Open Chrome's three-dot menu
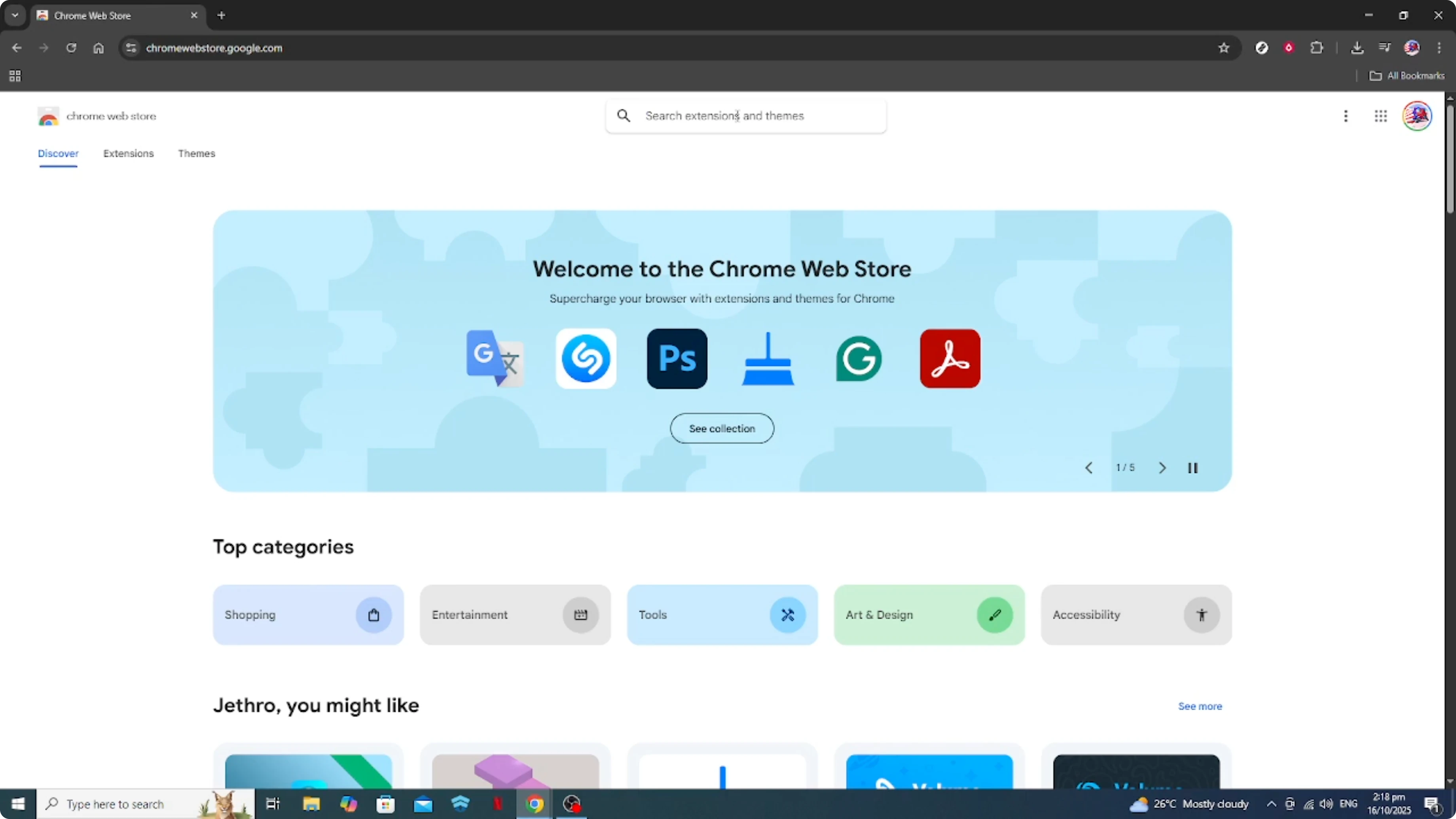Viewport: 1456px width, 819px height. [x=1440, y=48]
